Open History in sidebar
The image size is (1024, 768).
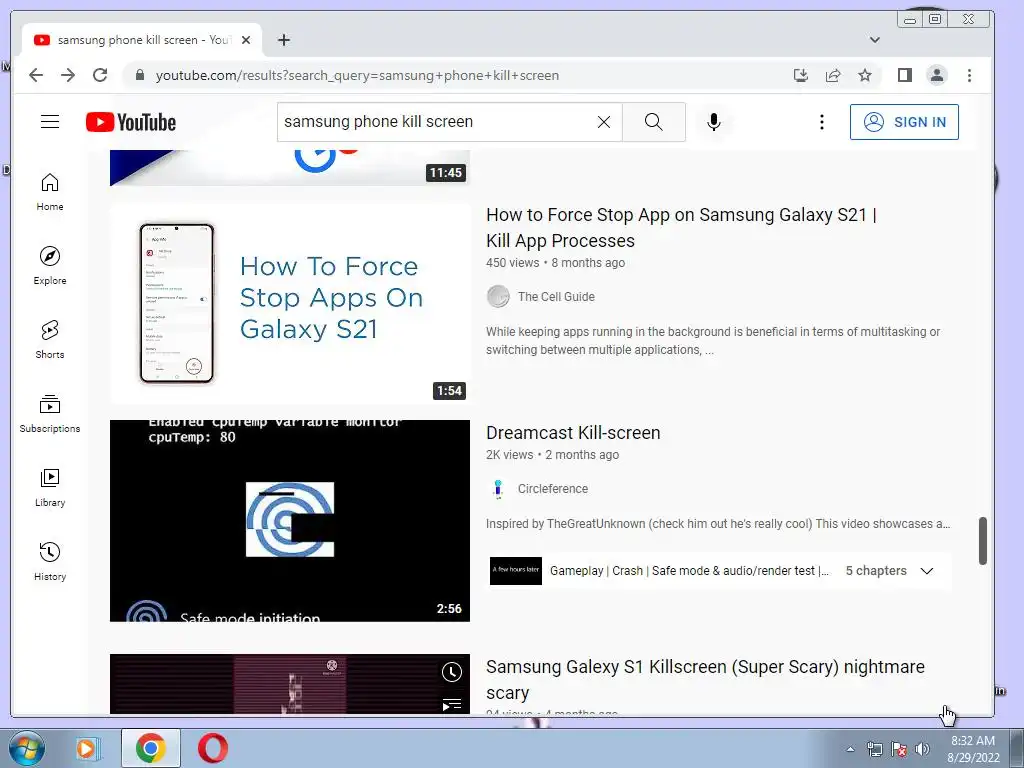click(x=50, y=562)
